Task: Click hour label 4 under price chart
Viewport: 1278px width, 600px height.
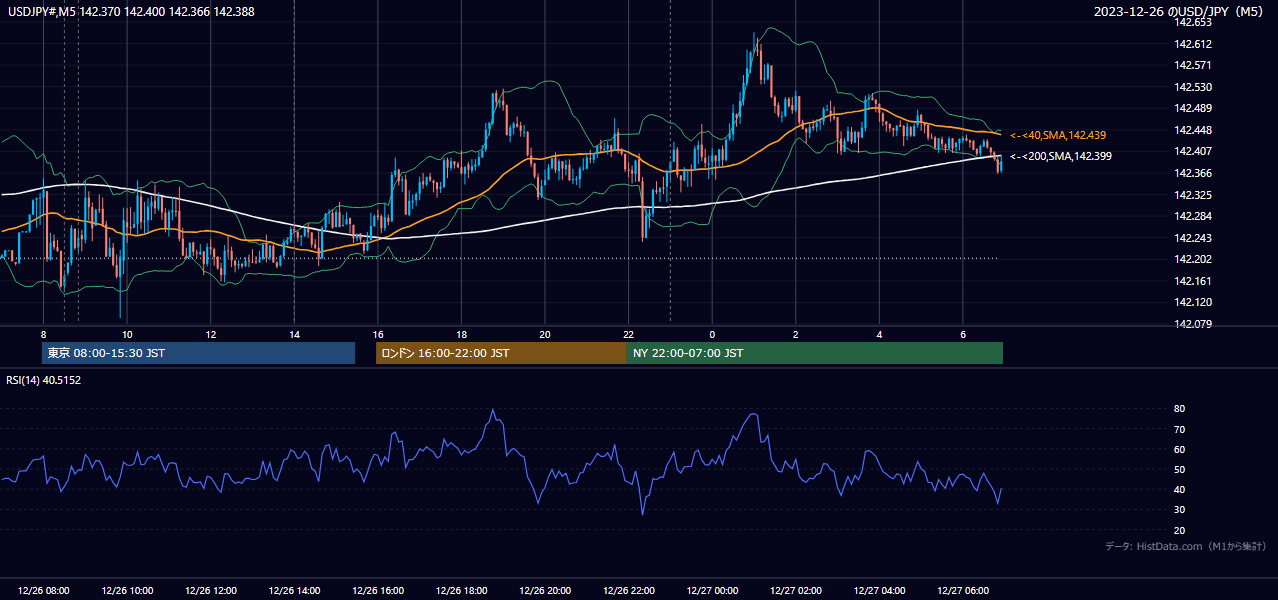Action: (879, 334)
